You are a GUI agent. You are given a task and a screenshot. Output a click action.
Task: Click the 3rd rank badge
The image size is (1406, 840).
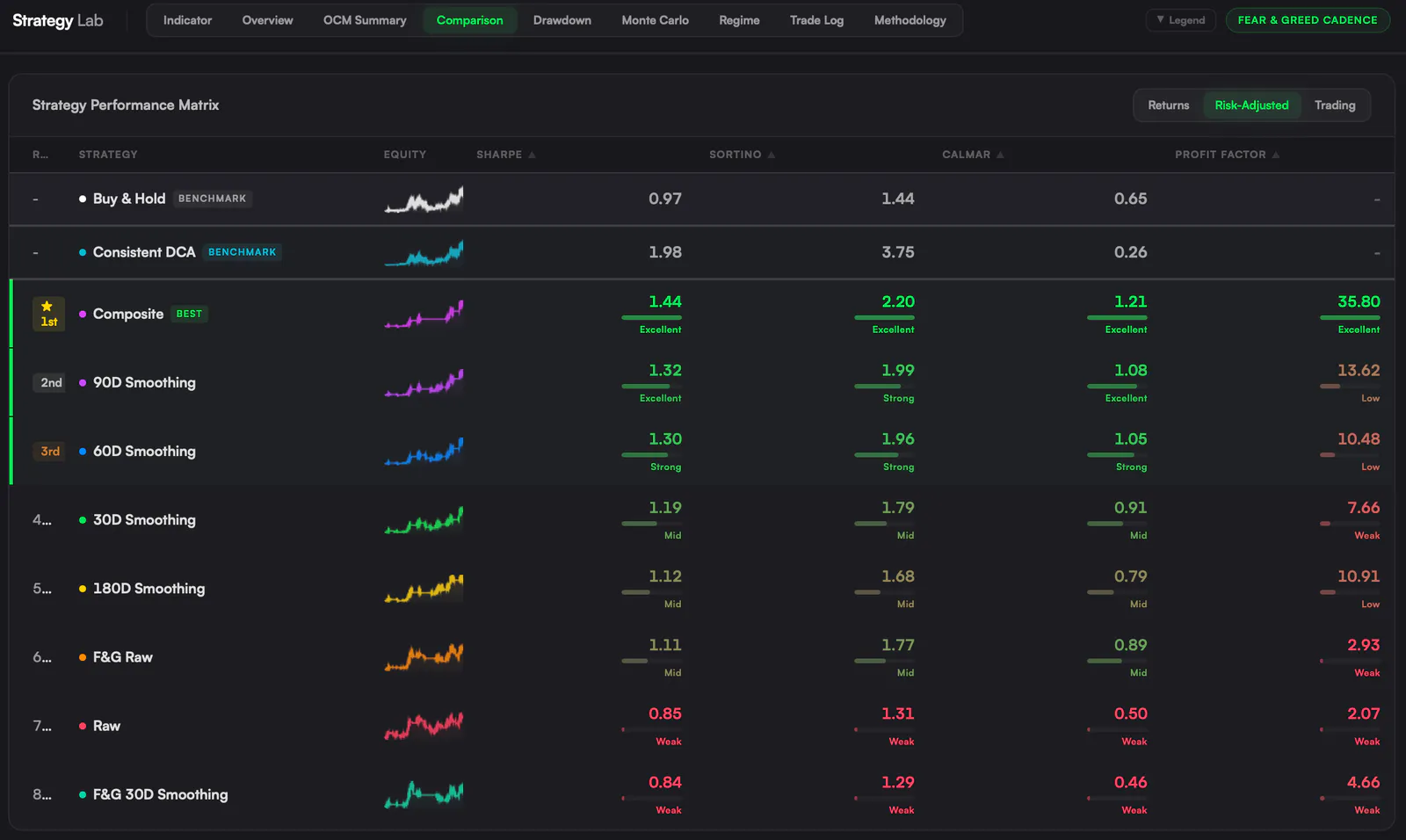[50, 452]
